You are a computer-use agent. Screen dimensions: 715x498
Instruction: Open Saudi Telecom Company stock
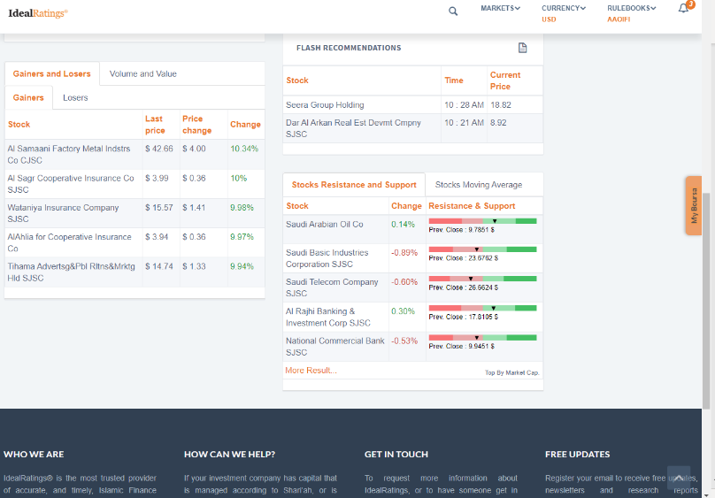332,287
